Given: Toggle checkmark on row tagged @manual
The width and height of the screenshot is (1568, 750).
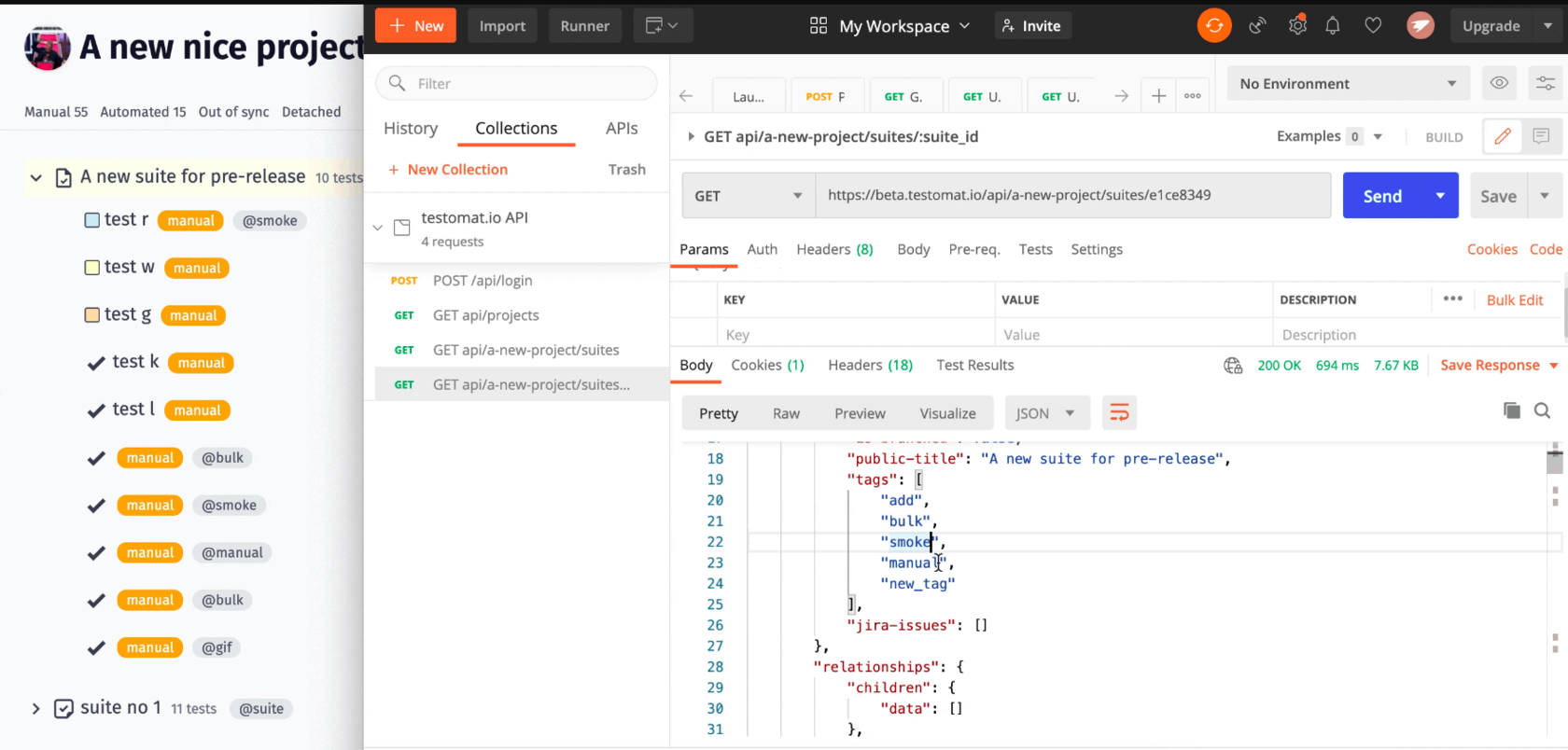Looking at the screenshot, I should (x=95, y=552).
